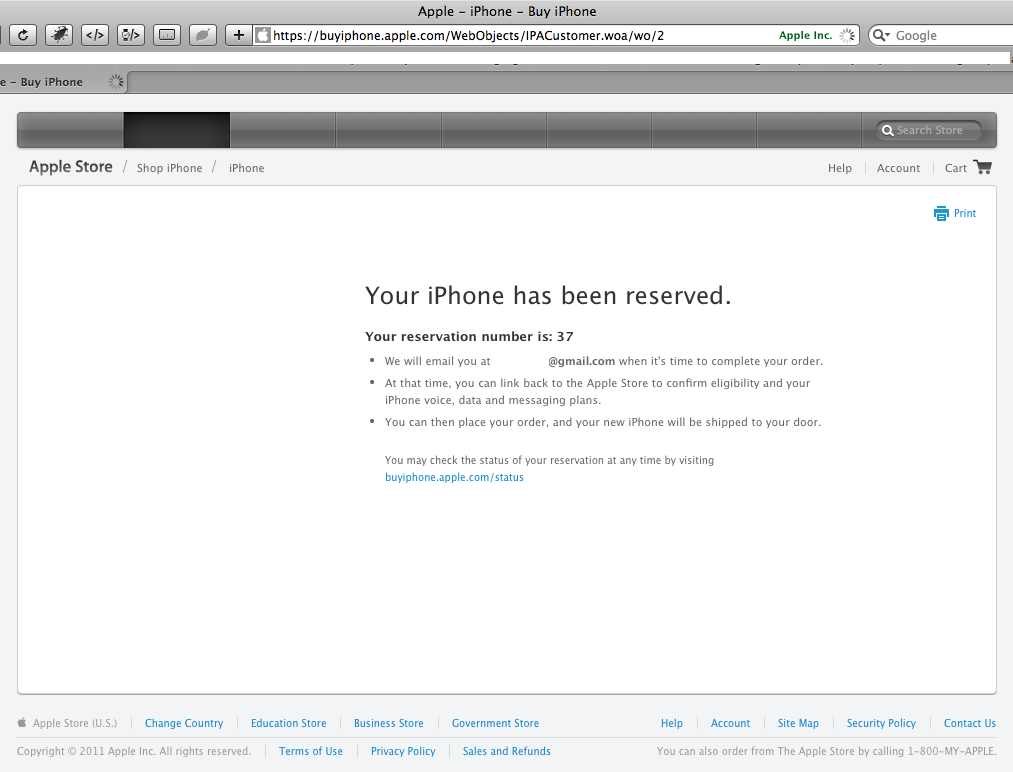Click the loading spinner in the address bar

(x=847, y=36)
